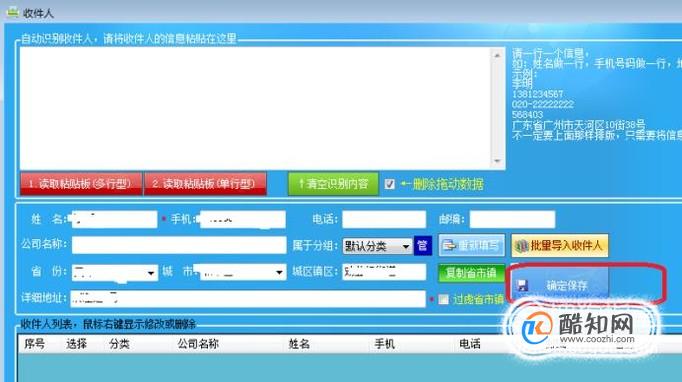The image size is (682, 382).
Task: Click the green 复制省市镇 button
Action: pyautogui.click(x=471, y=273)
